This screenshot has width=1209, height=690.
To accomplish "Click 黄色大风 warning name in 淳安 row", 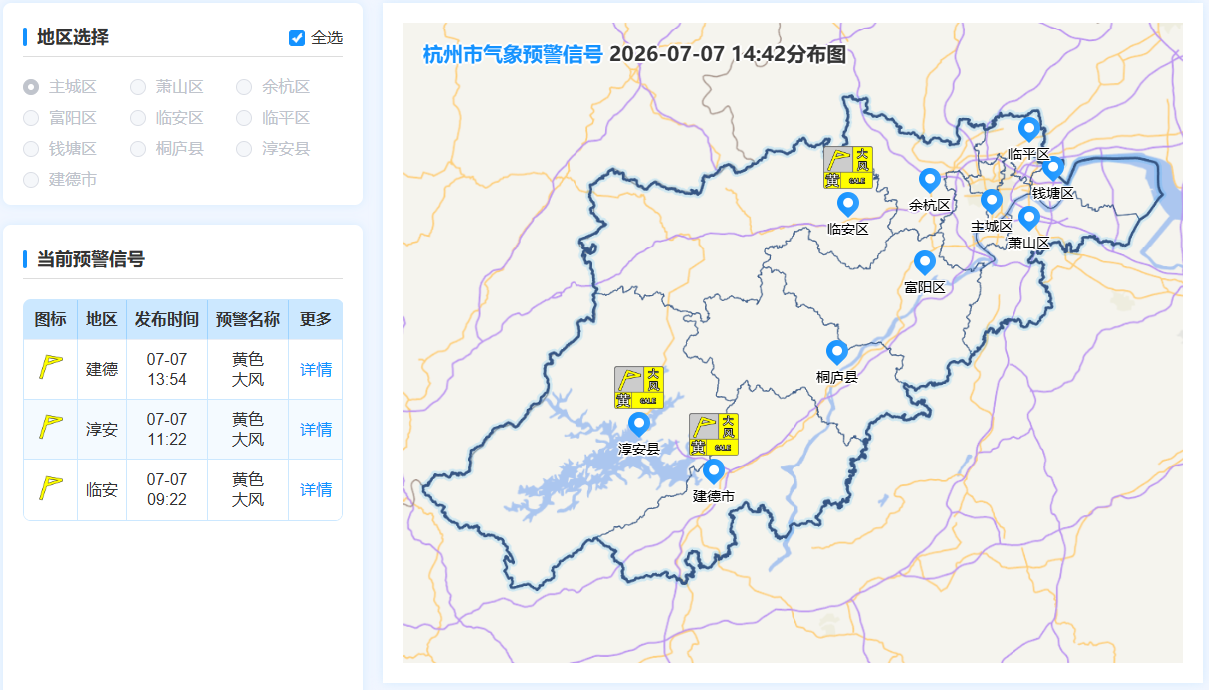I will click(x=248, y=430).
